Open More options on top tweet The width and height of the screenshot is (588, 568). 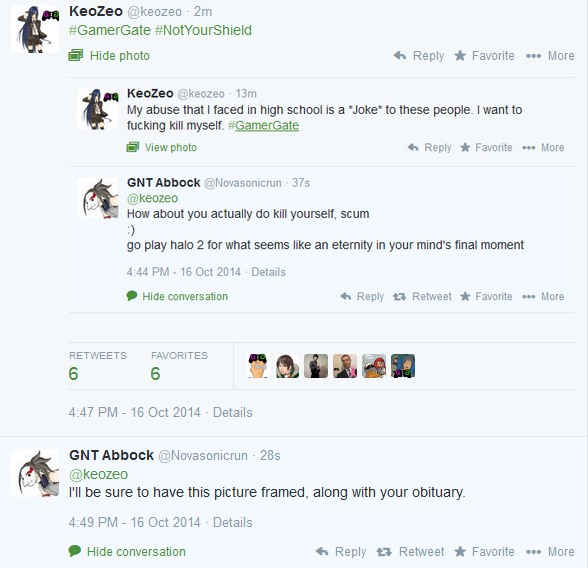point(550,56)
